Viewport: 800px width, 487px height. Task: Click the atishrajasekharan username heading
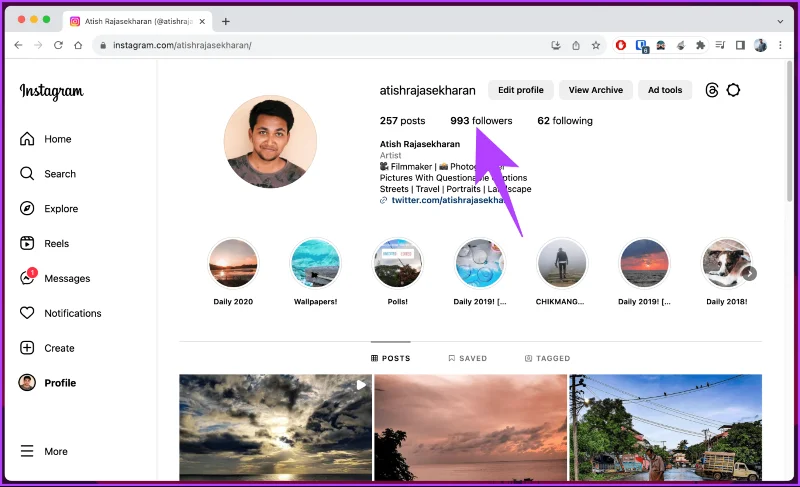click(x=428, y=90)
